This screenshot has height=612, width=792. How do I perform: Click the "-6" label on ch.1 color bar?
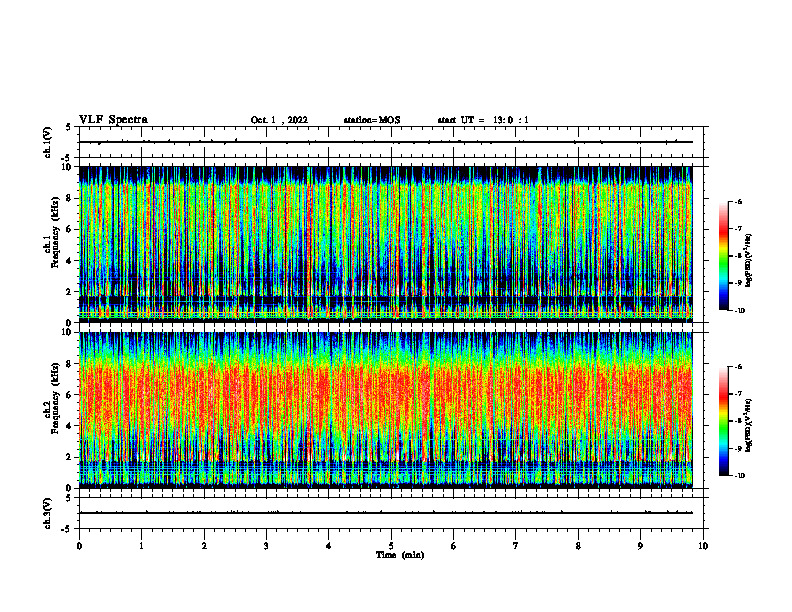click(x=738, y=202)
